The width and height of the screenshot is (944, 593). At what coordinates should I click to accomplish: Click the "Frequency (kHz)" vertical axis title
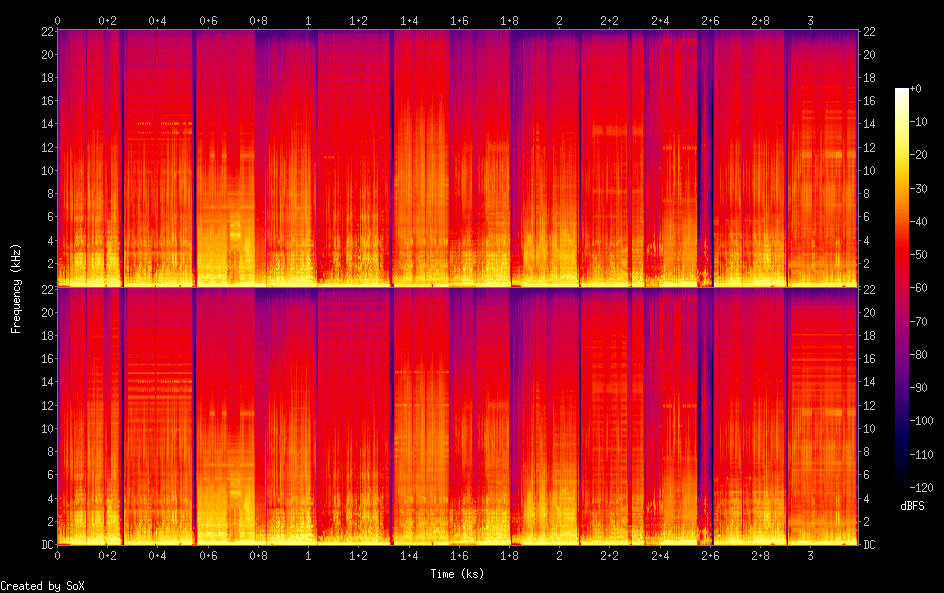pos(16,288)
